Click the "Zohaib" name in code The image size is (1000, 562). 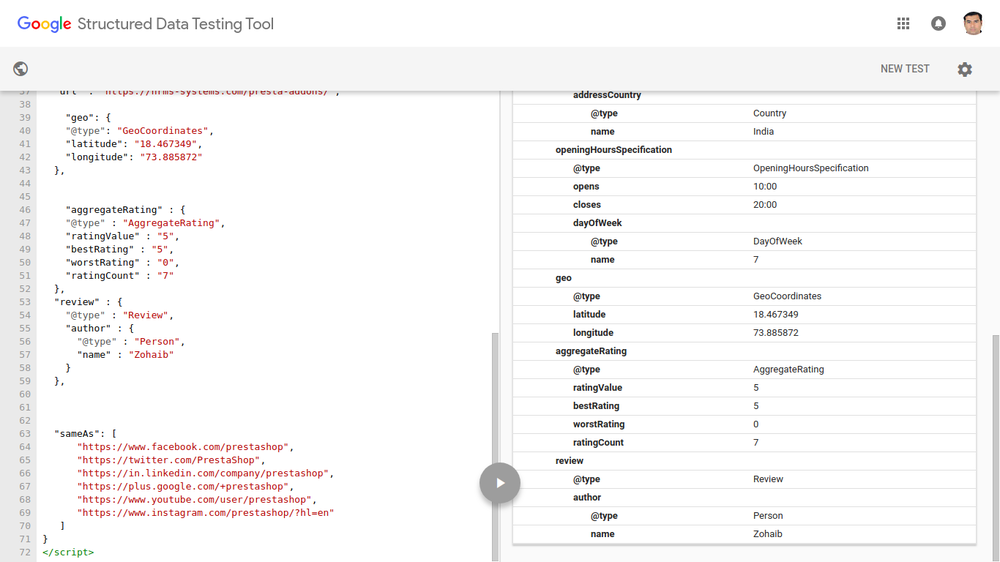(151, 355)
